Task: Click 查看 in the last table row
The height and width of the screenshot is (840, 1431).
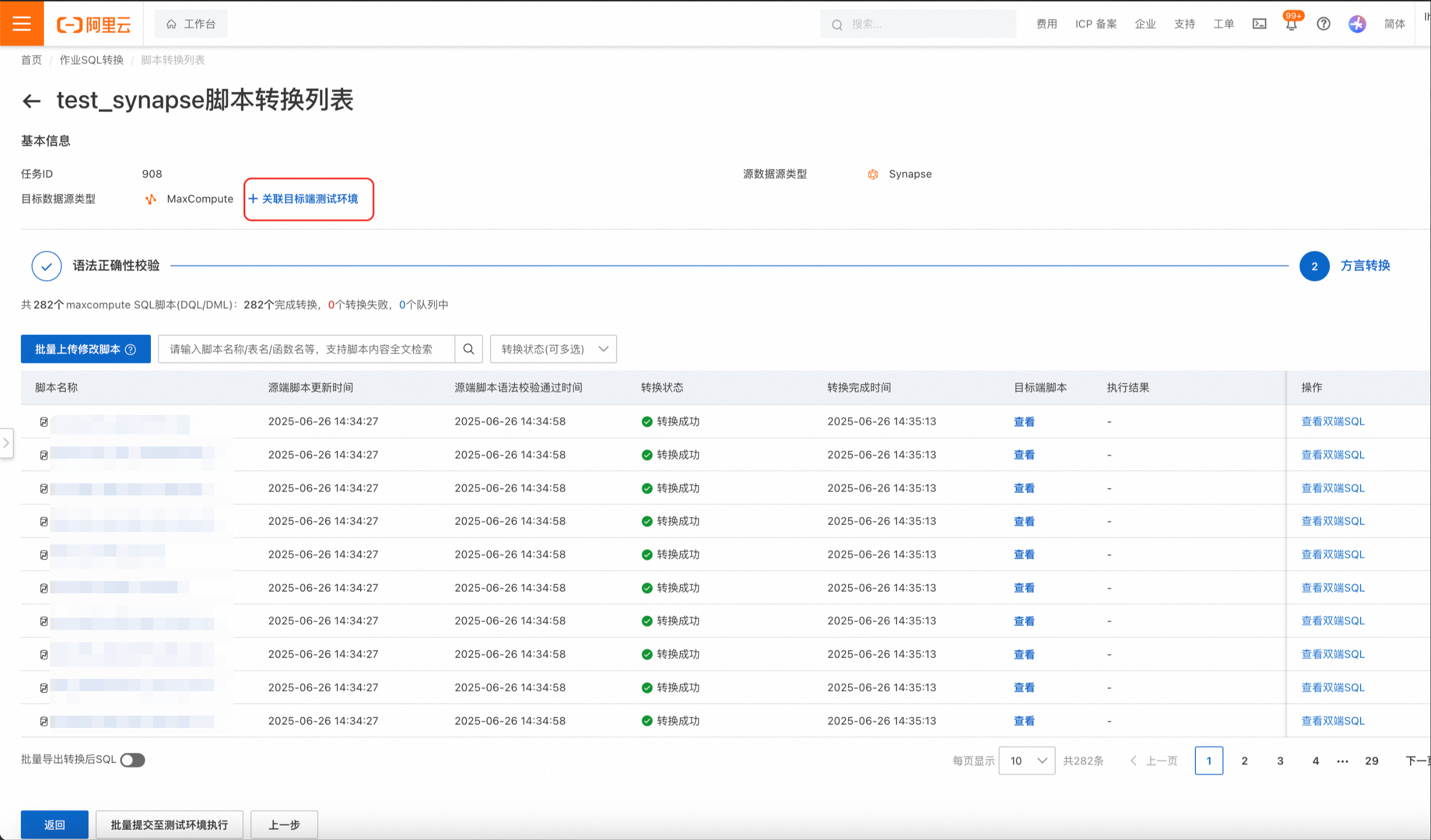Action: click(1024, 721)
